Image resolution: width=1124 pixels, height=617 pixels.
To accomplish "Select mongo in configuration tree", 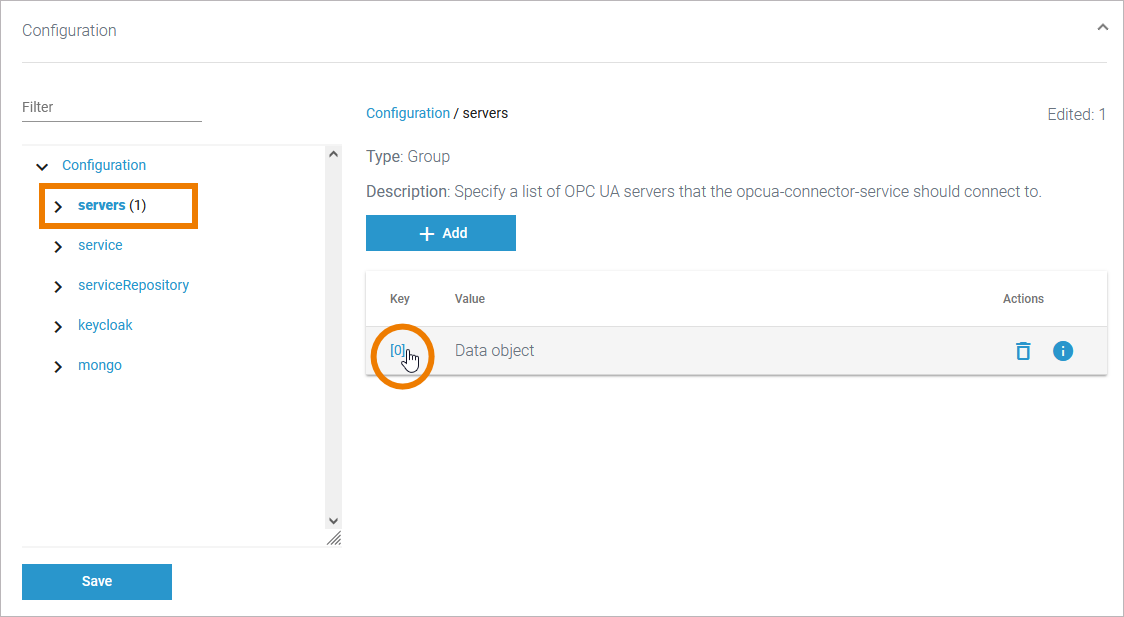I will [x=100, y=365].
